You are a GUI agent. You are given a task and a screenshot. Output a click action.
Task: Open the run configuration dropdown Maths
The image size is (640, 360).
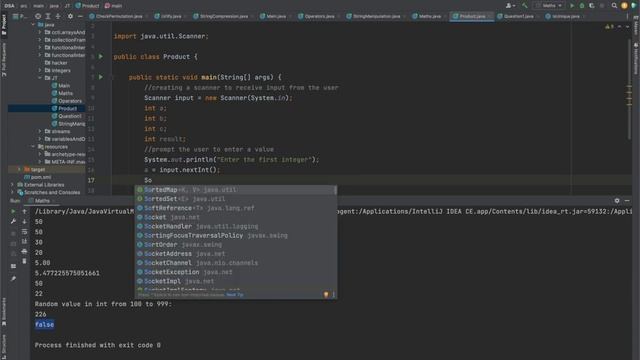click(x=549, y=6)
